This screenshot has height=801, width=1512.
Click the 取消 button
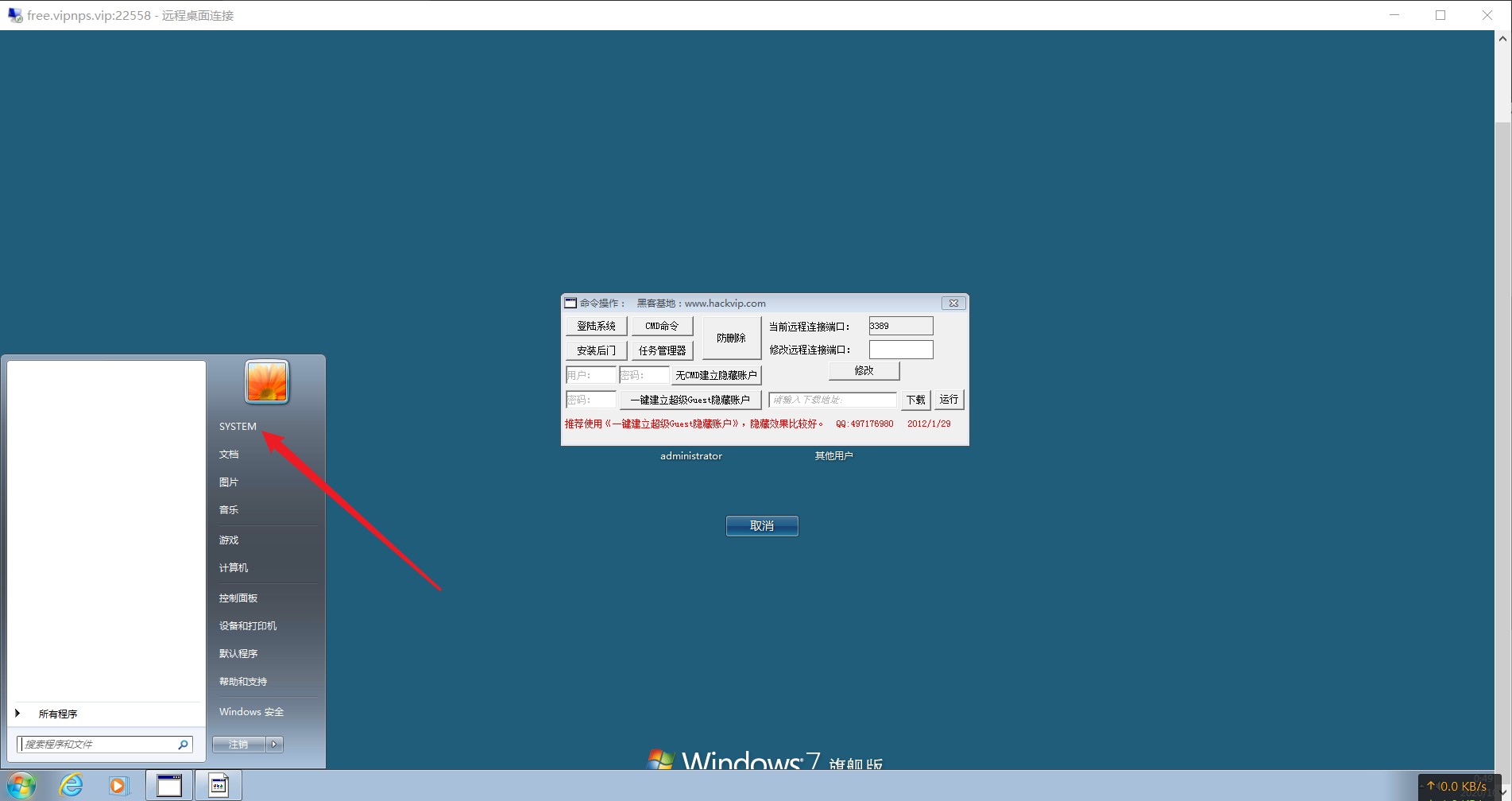pyautogui.click(x=762, y=526)
